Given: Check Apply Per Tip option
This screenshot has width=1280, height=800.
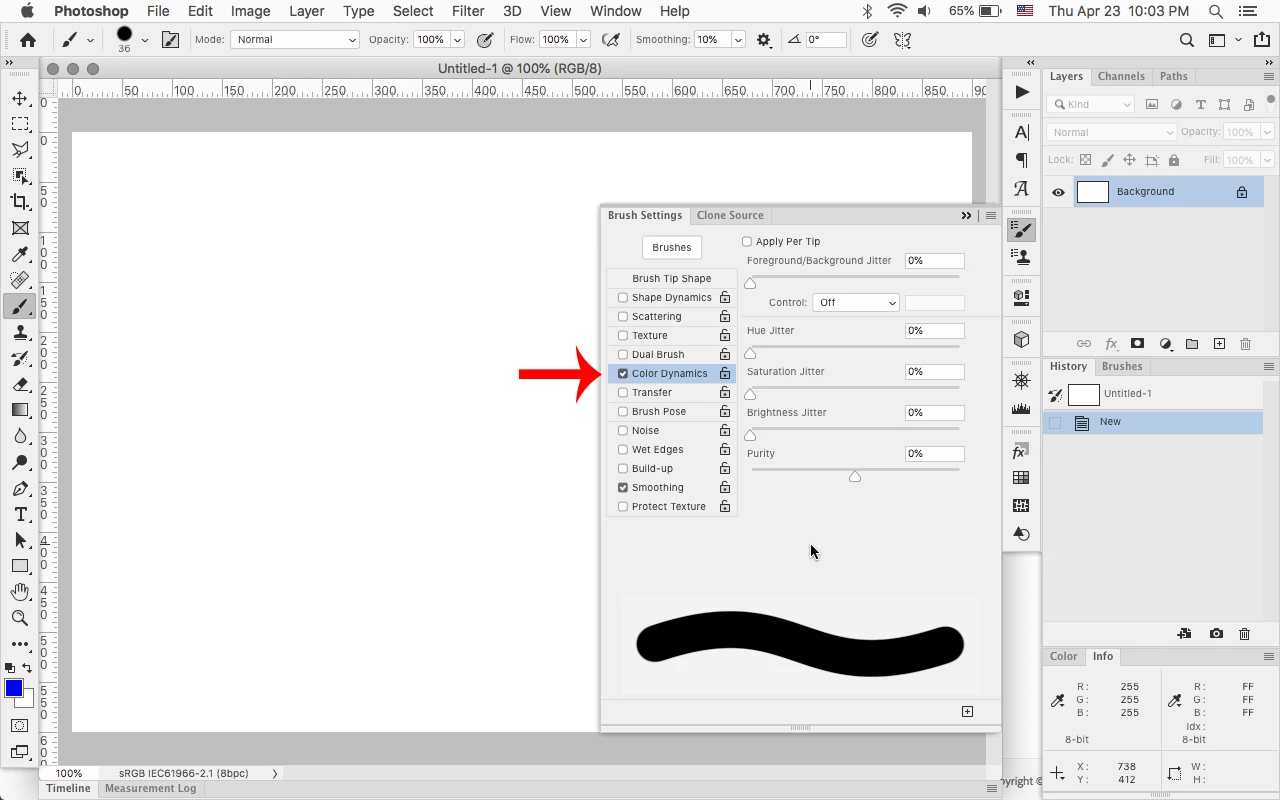Looking at the screenshot, I should pos(747,242).
